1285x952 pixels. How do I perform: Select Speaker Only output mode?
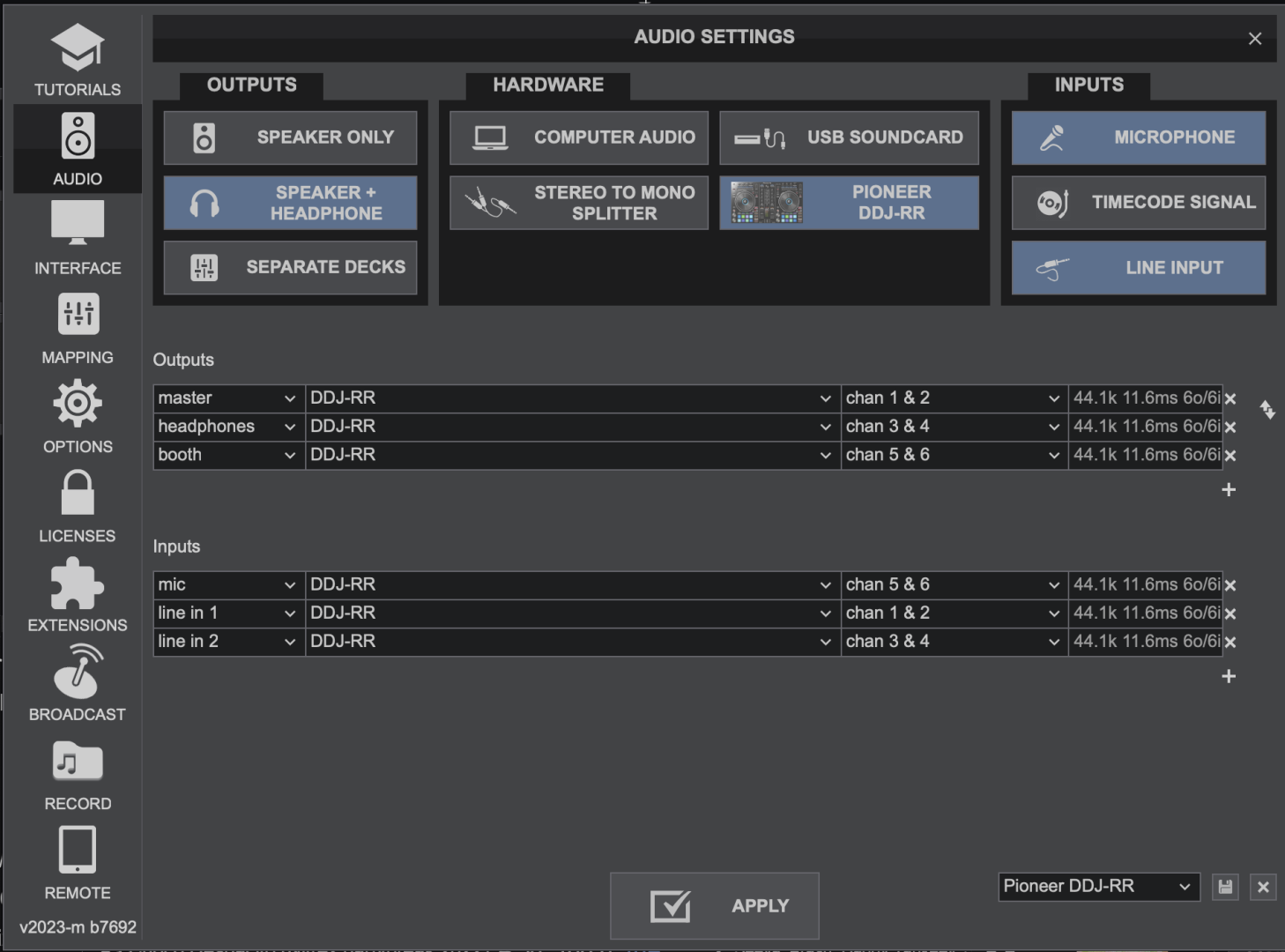290,138
